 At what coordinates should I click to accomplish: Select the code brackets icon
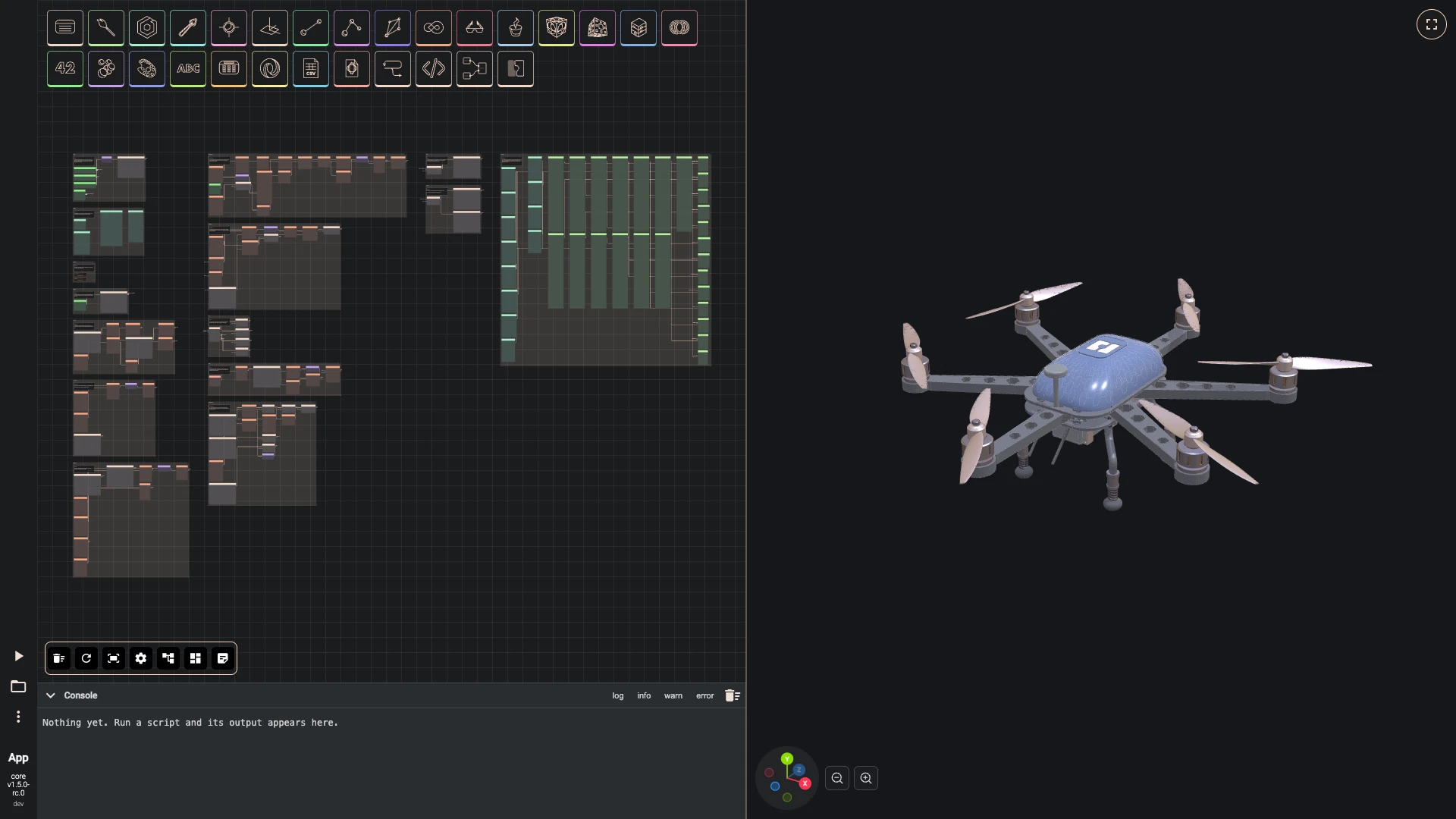click(x=434, y=69)
